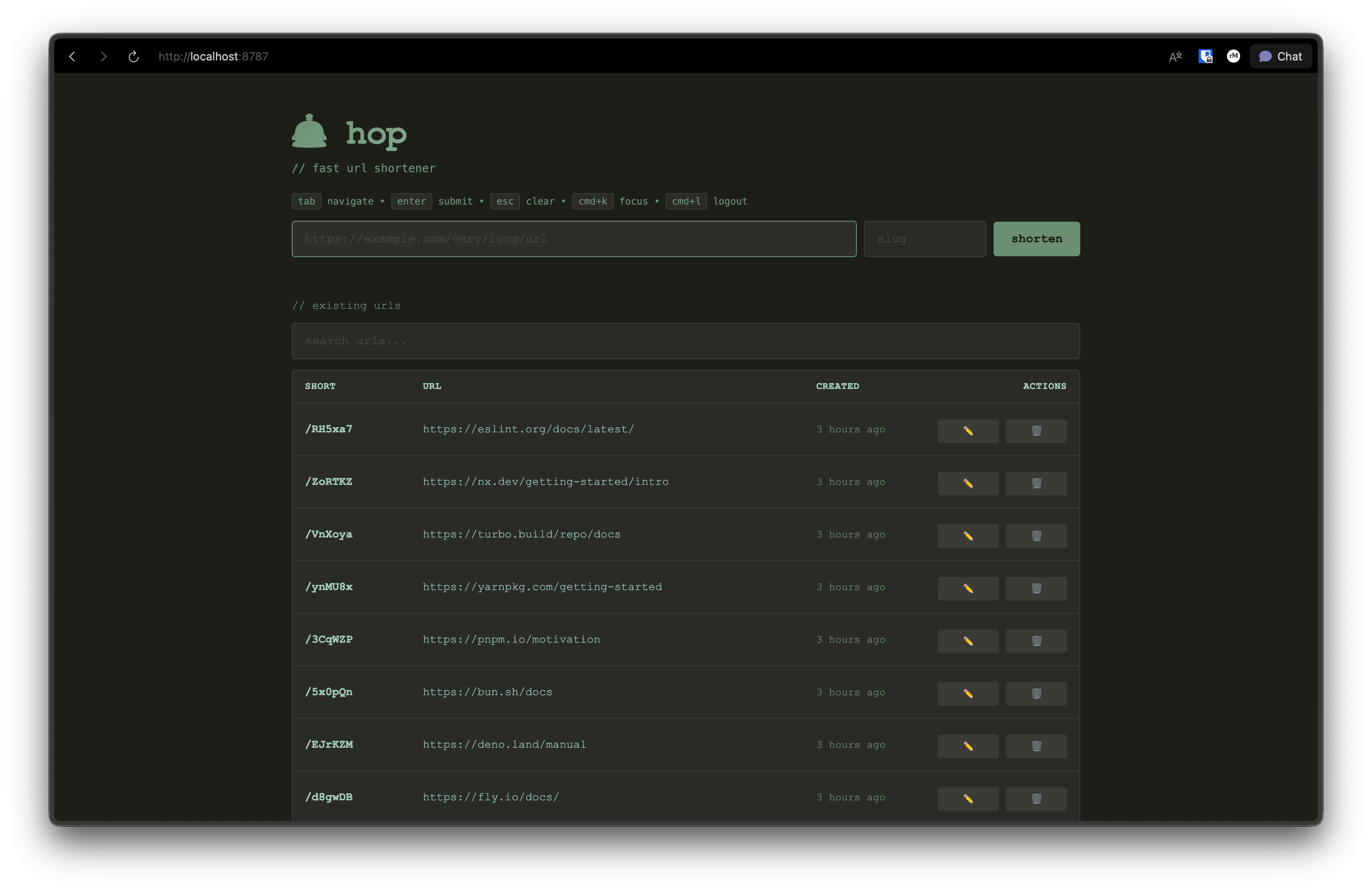
Task: Click the browser back arrow
Action: [x=72, y=56]
